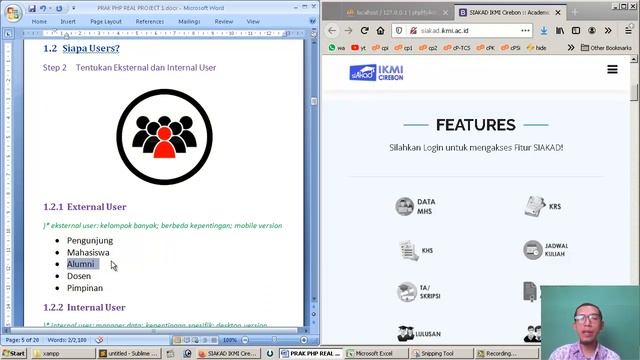
Task: Click the proofing errors icon in status bar
Action: pyautogui.click(x=99, y=340)
